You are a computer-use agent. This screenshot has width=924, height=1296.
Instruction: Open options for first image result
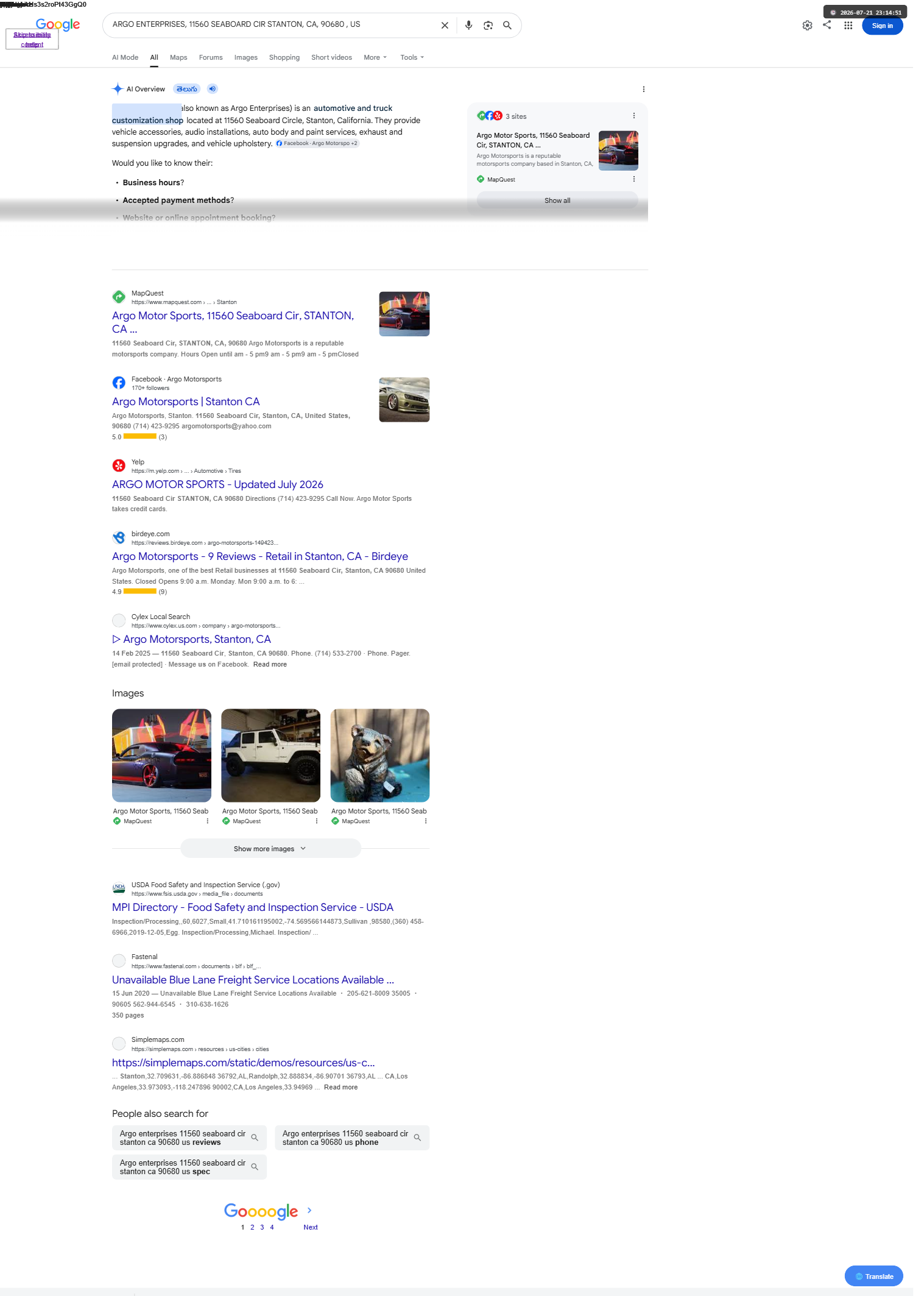[x=207, y=821]
